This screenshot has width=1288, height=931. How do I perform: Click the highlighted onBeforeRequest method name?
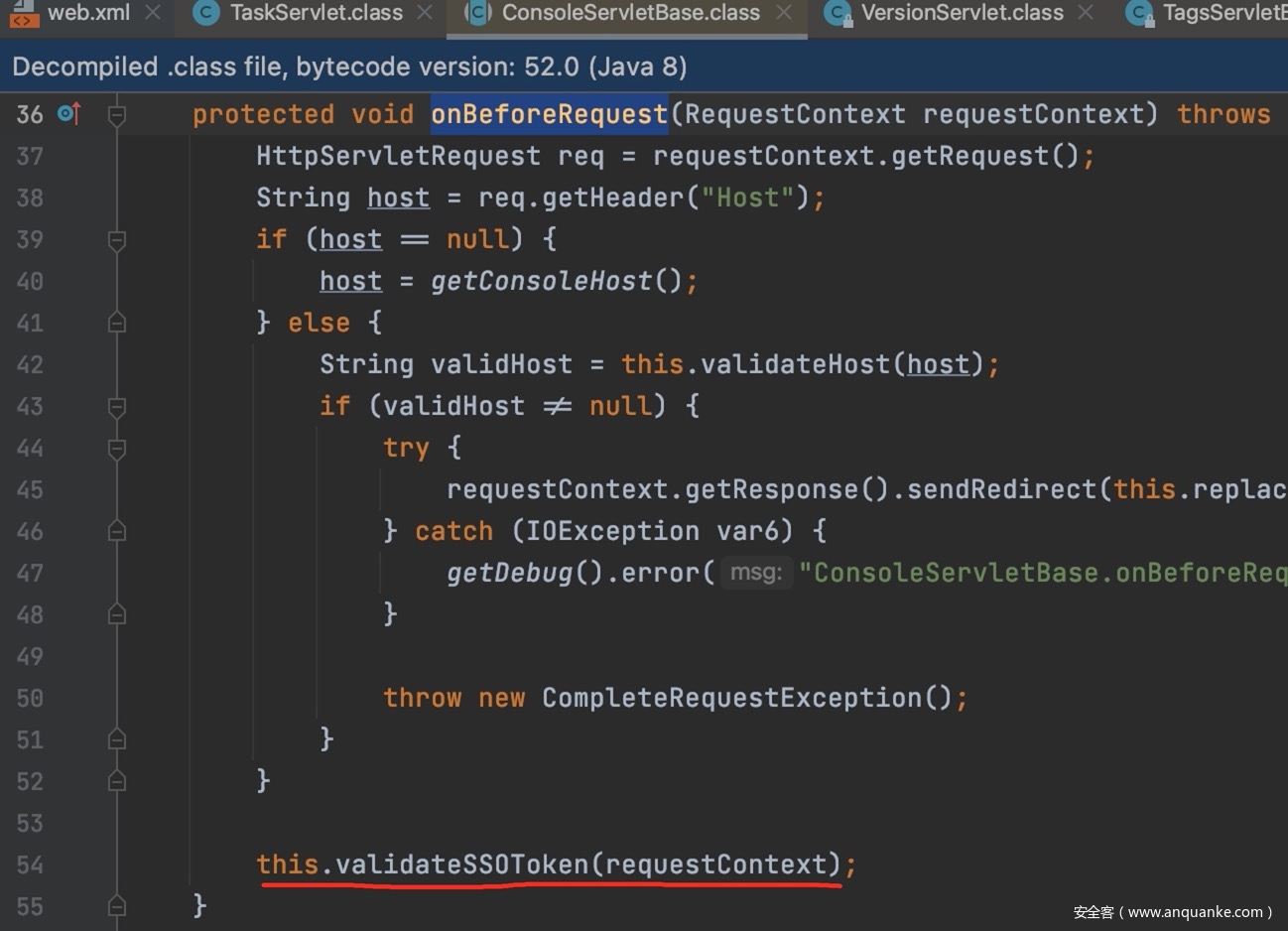click(549, 114)
